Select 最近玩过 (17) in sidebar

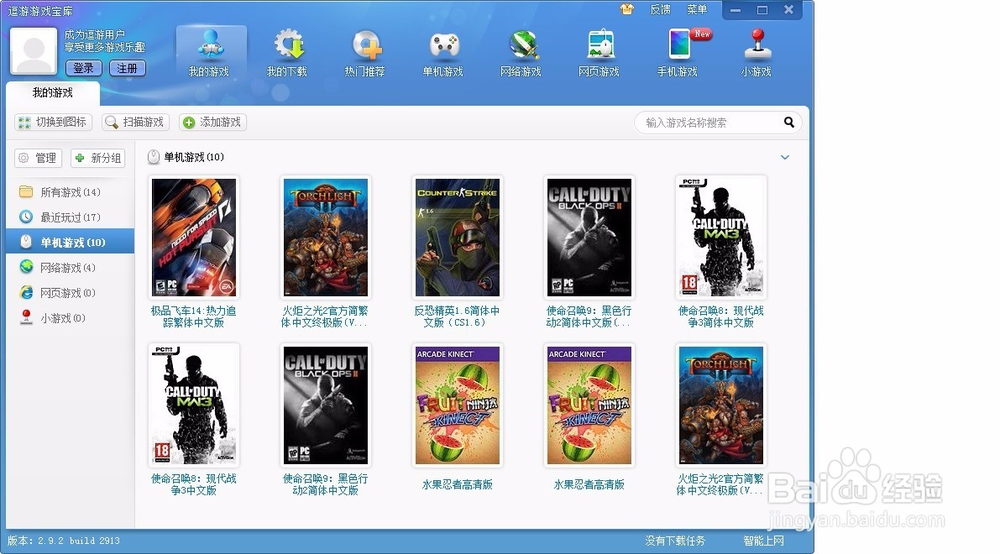click(70, 217)
